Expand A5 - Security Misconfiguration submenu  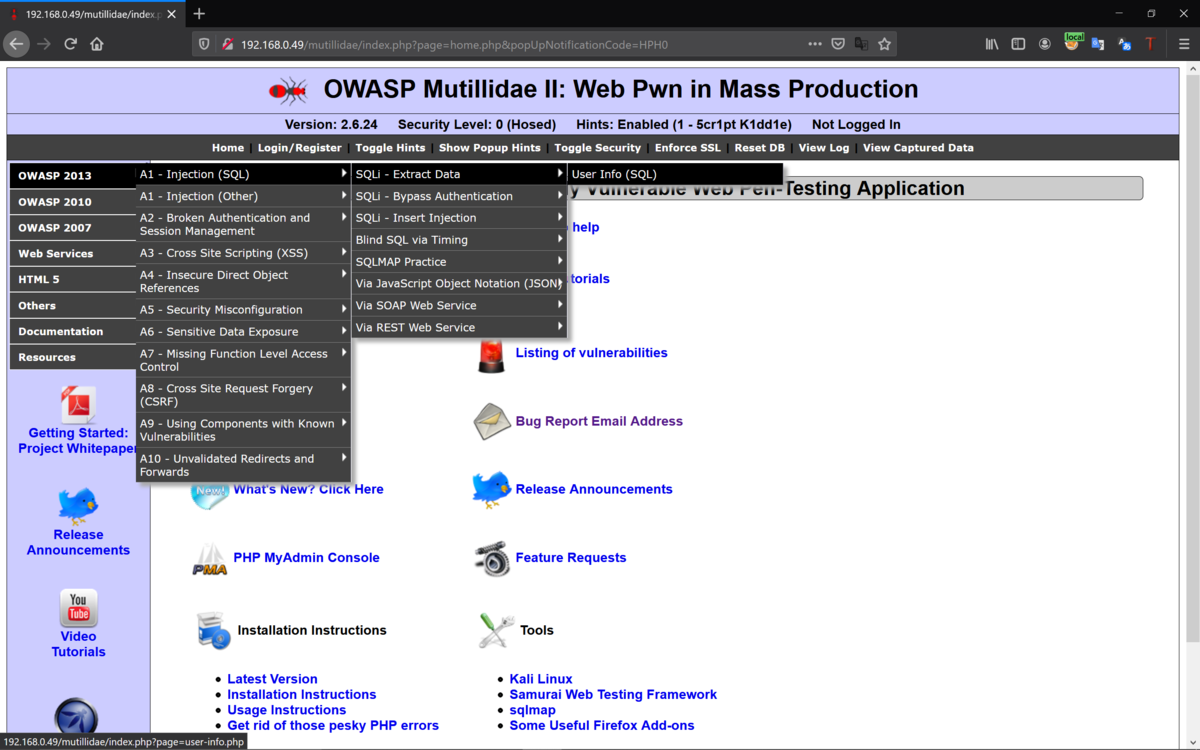[x=243, y=310]
